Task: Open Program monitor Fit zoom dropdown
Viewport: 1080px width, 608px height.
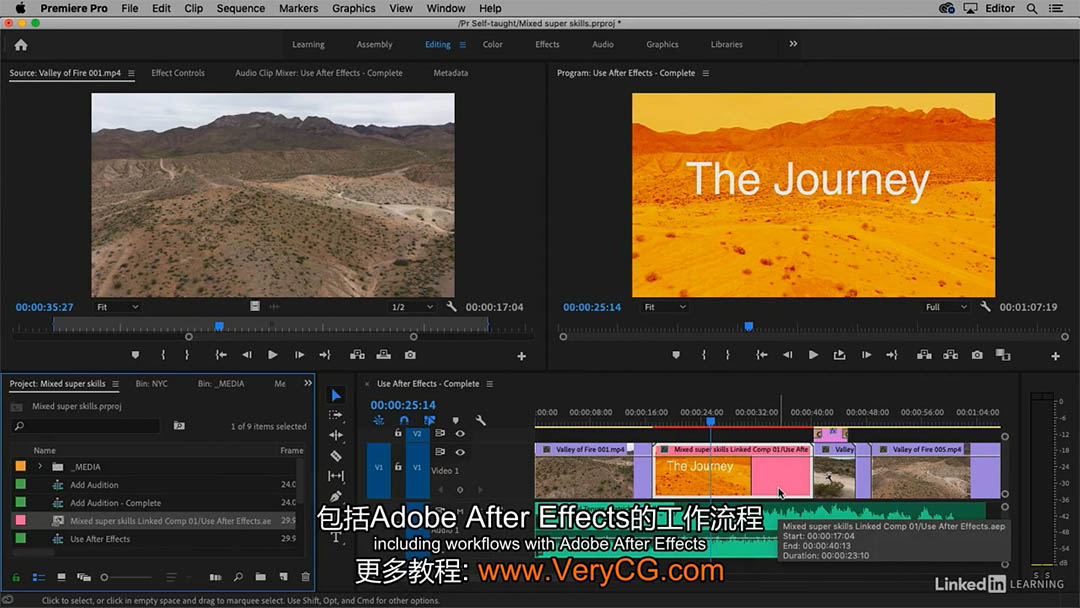Action: click(x=665, y=307)
